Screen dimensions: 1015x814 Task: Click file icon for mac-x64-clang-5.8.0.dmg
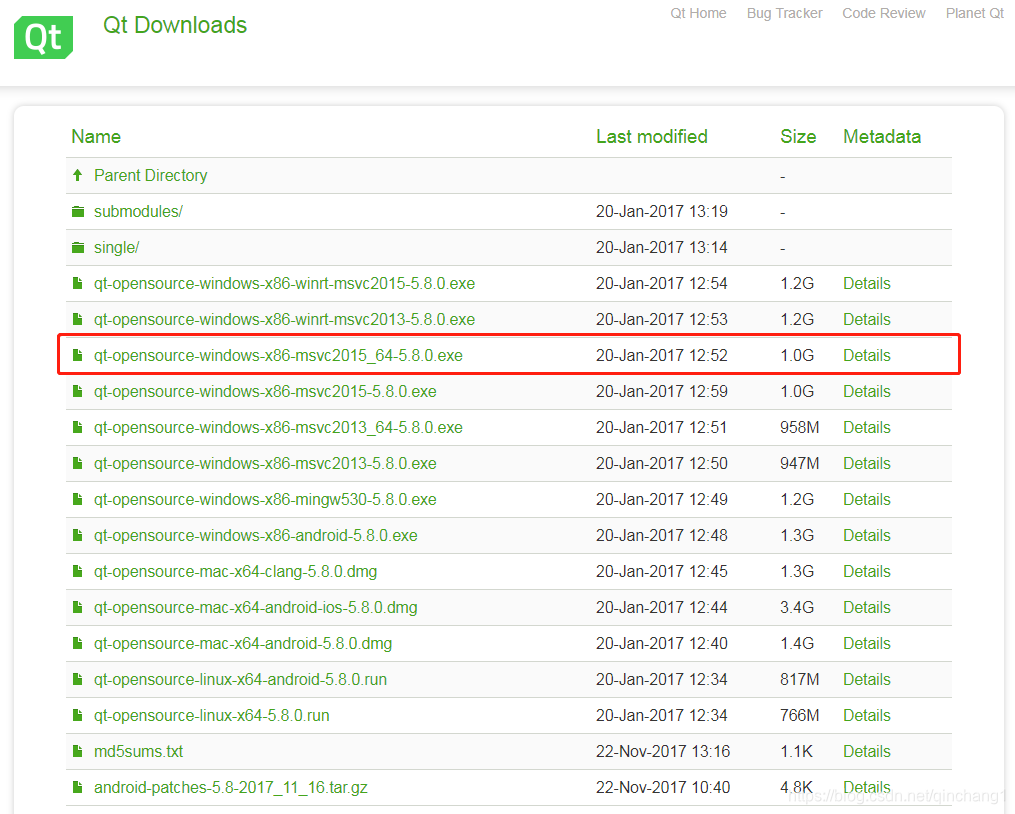tap(78, 571)
